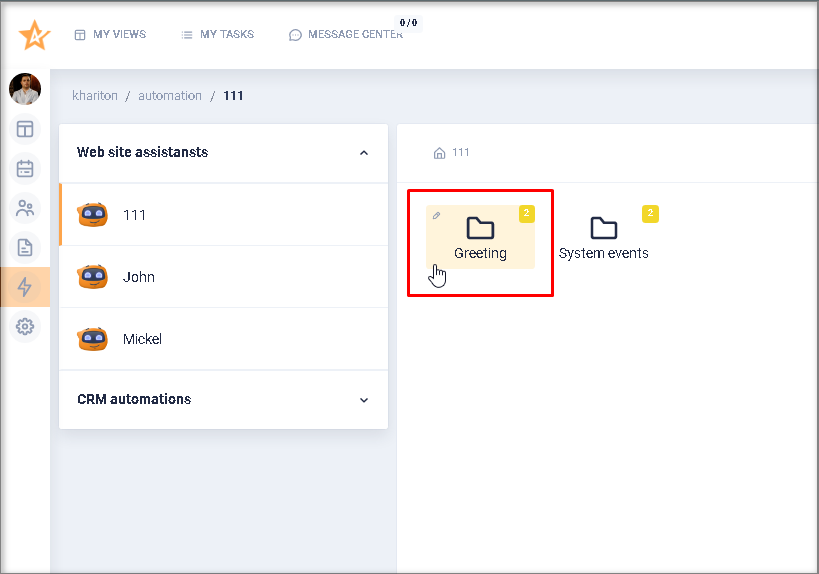Open the contacts people sidebar icon
The width and height of the screenshot is (819, 574).
coord(25,208)
